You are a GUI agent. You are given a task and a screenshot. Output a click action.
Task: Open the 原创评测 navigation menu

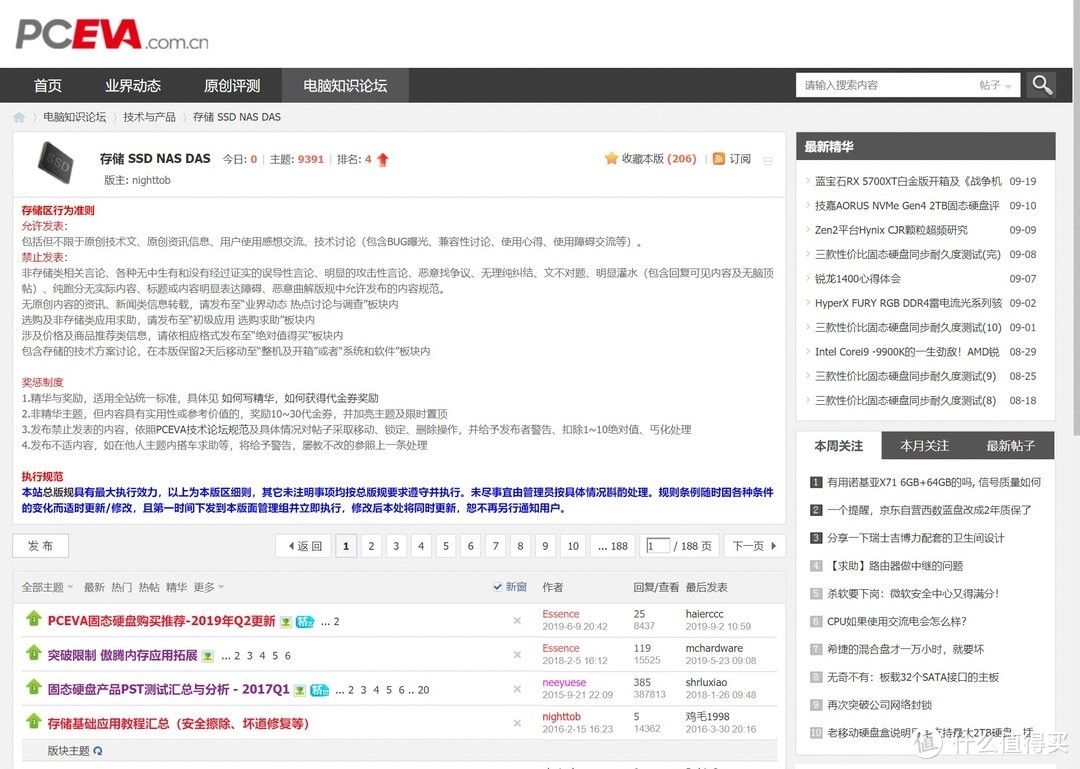tap(232, 85)
